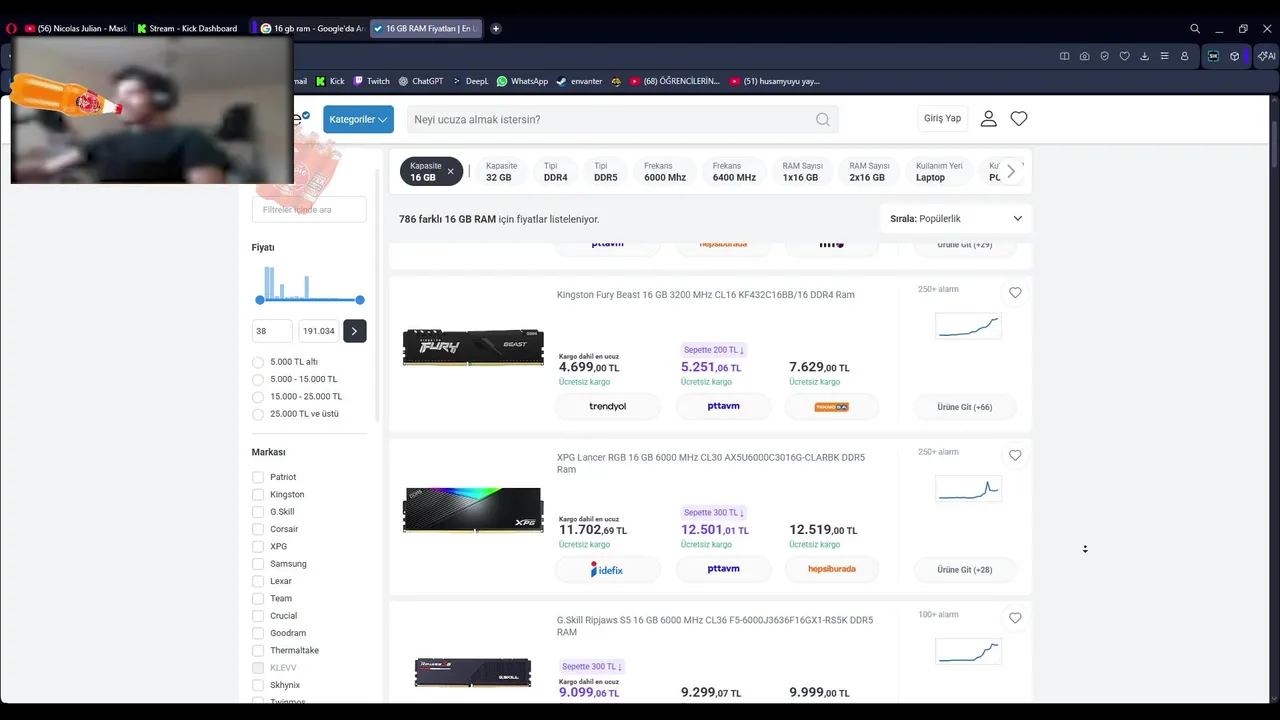1280x720 pixels.
Task: Click the browser profile account icon
Action: pos(1184,56)
